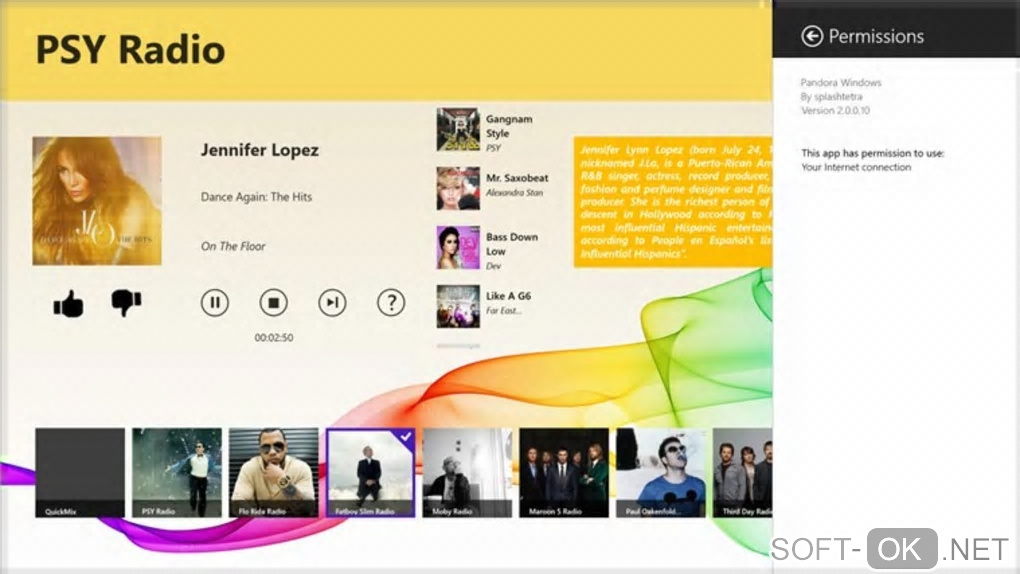Click Dev artist label under Bass Down Low
This screenshot has height=574, width=1020.
pos(493,266)
